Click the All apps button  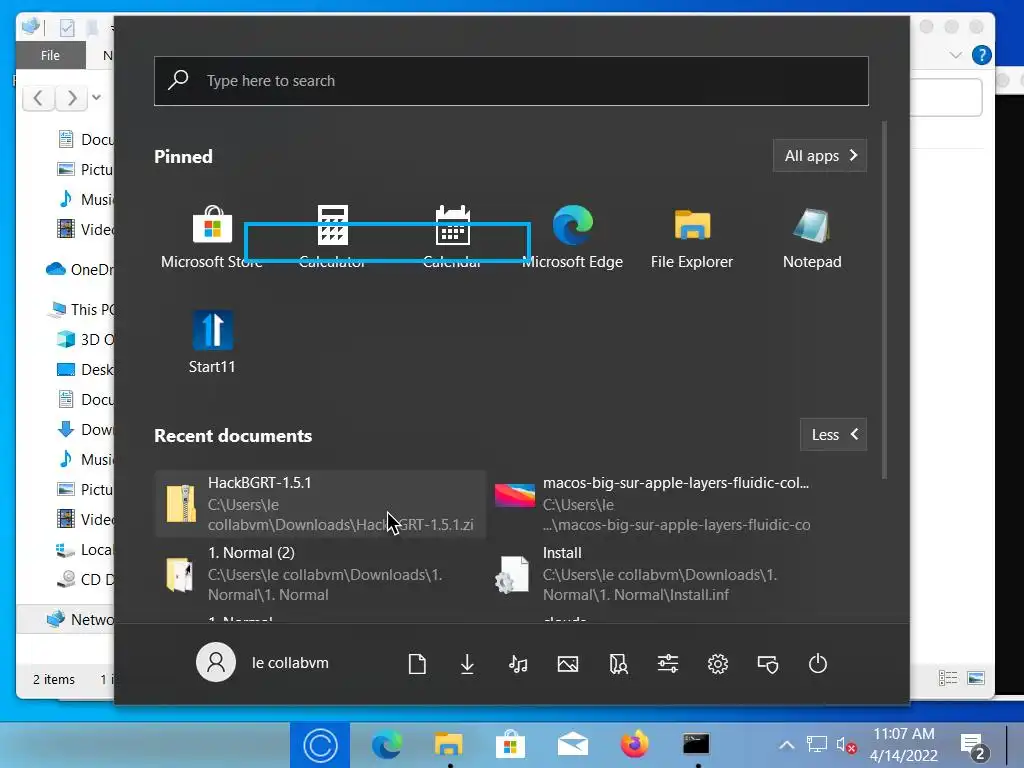pos(820,155)
